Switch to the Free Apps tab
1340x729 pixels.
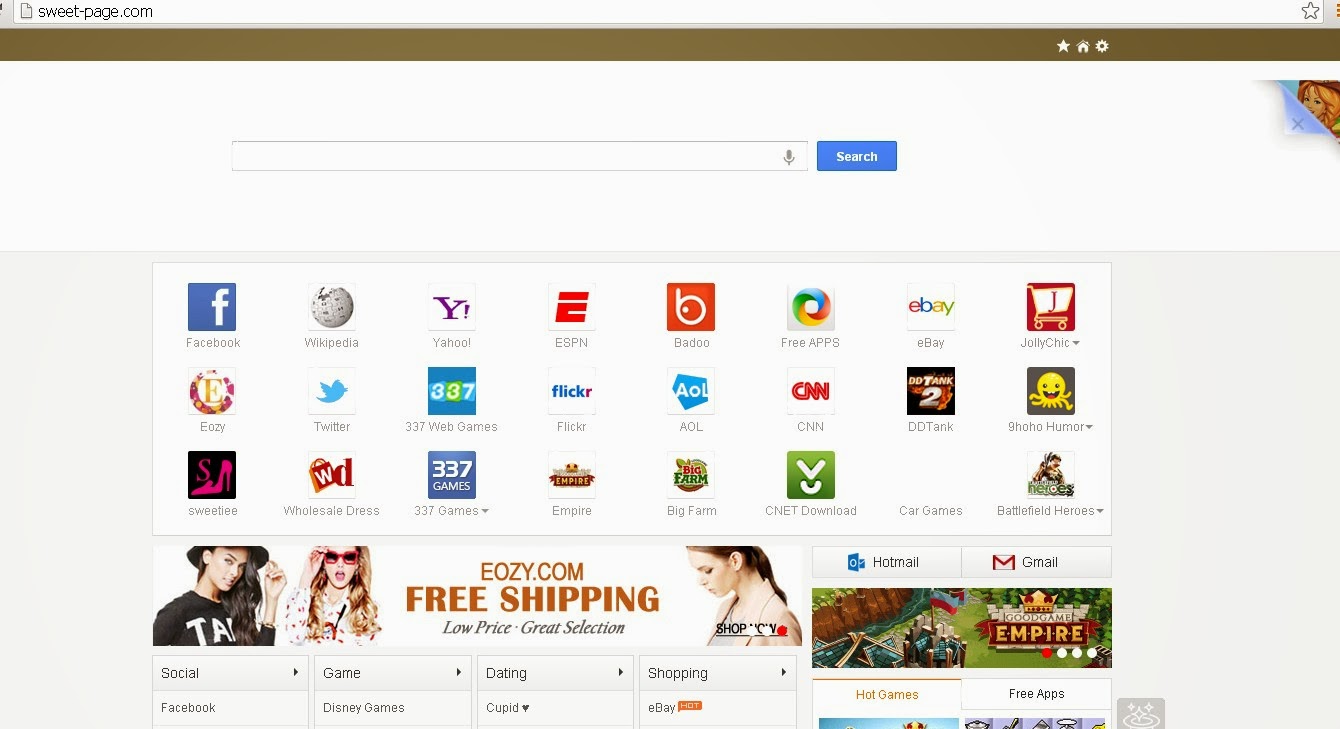[1037, 694]
